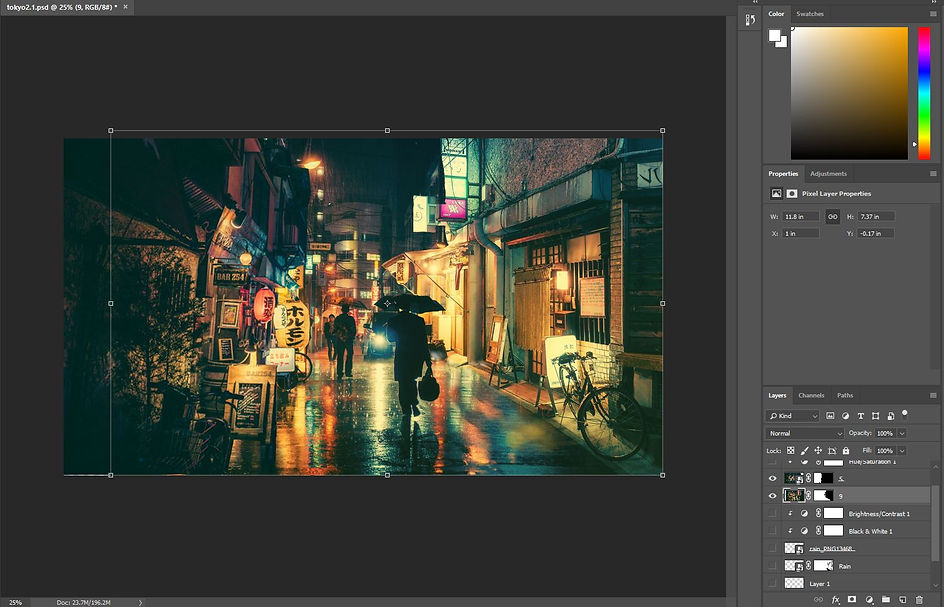
Task: Filter layers list by adjustment layers
Action: click(845, 416)
